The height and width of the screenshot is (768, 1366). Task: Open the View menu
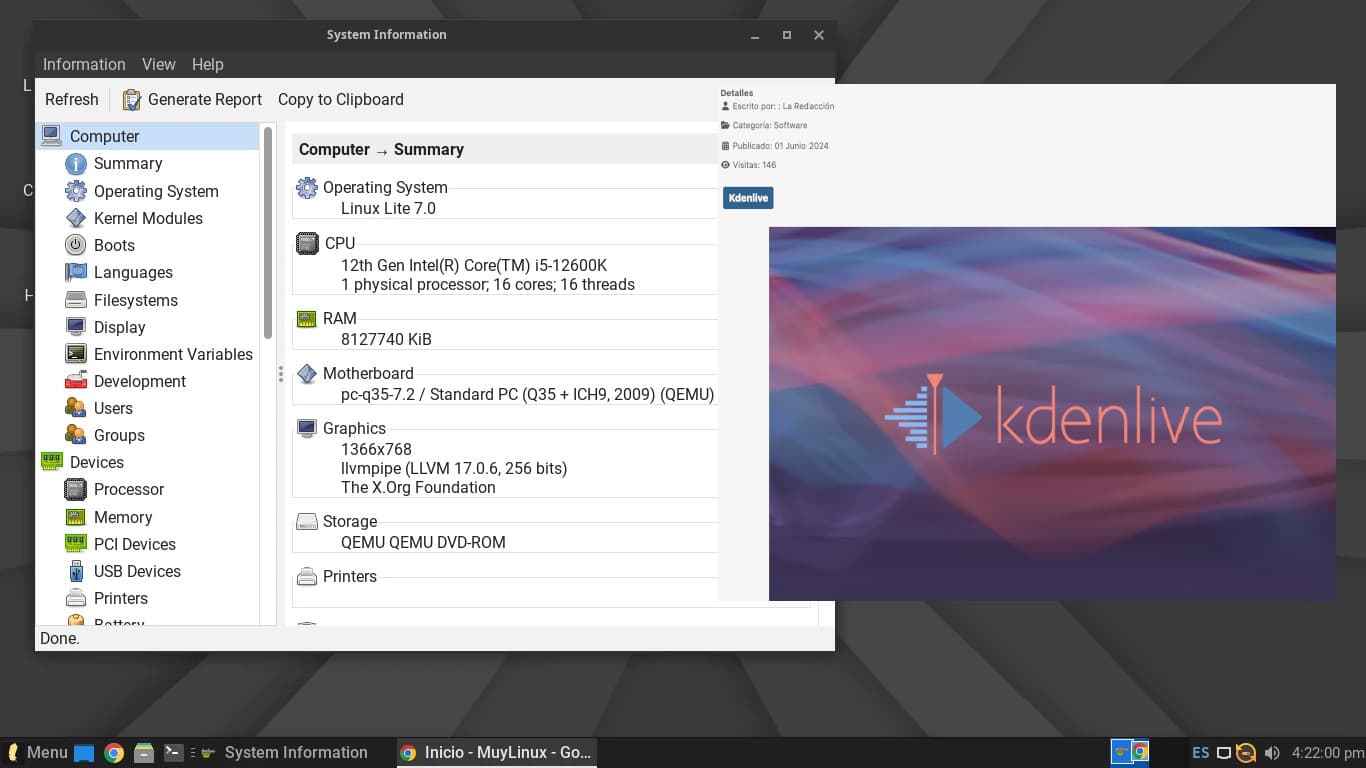tap(158, 64)
